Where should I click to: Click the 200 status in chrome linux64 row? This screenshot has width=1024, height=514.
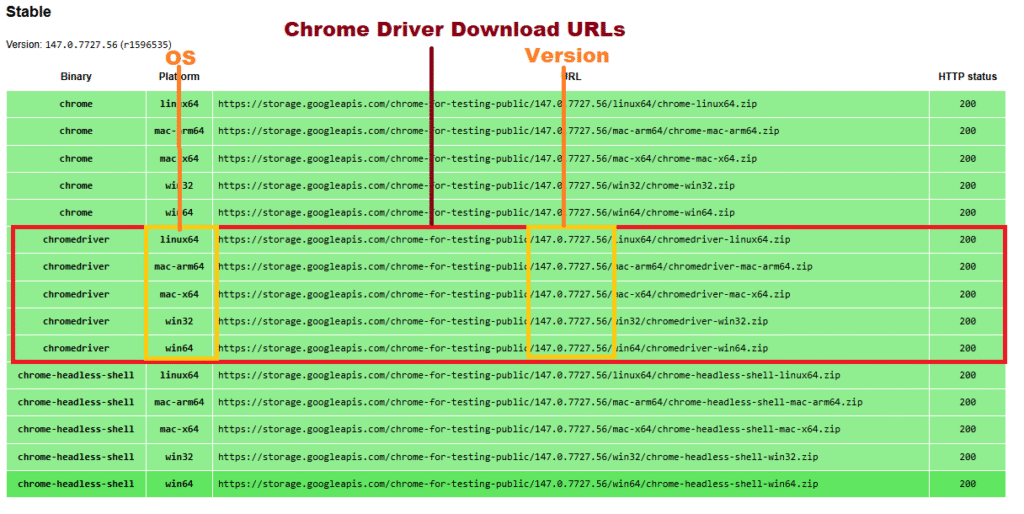(x=967, y=104)
